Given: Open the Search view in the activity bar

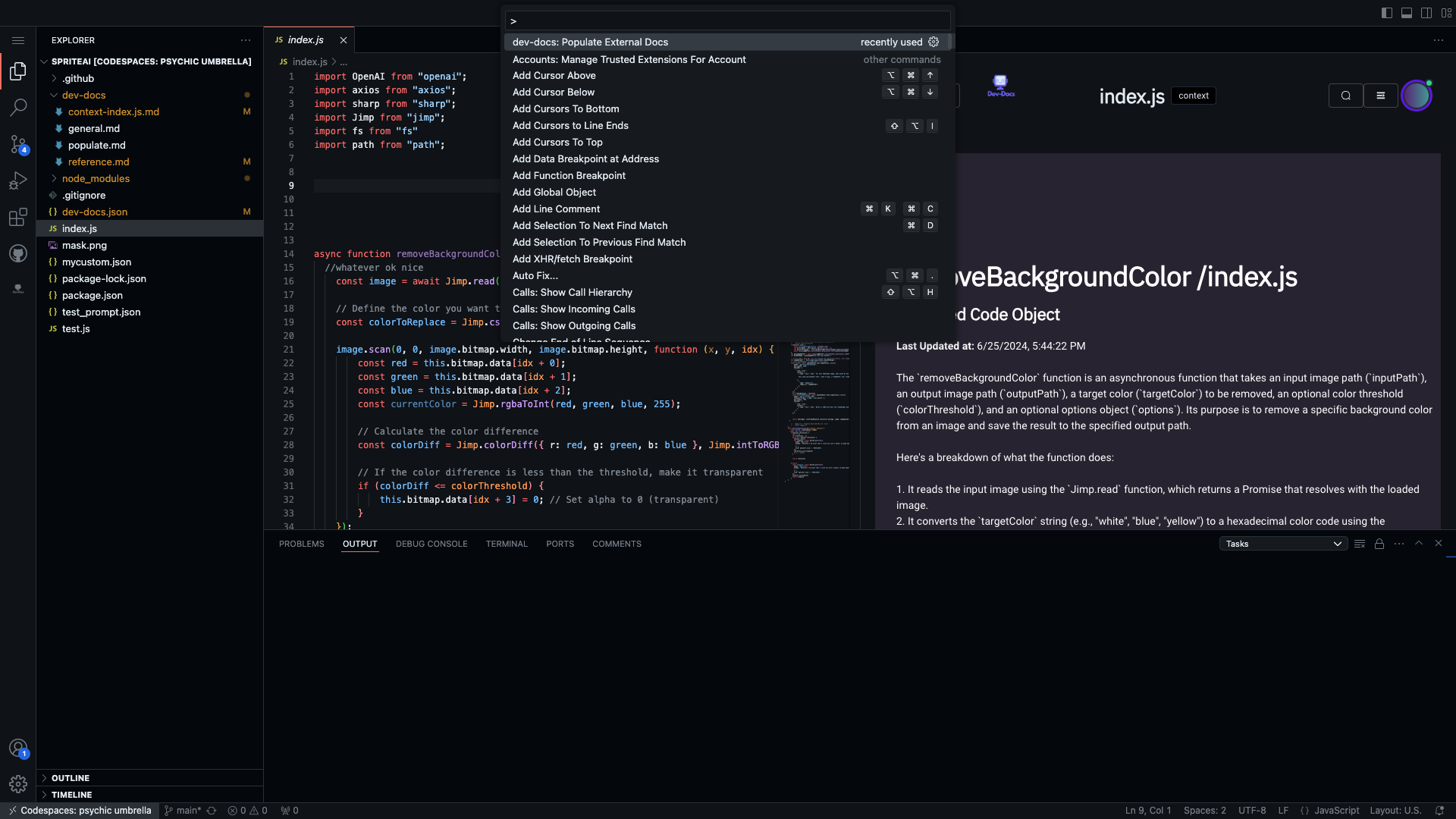Looking at the screenshot, I should tap(18, 108).
